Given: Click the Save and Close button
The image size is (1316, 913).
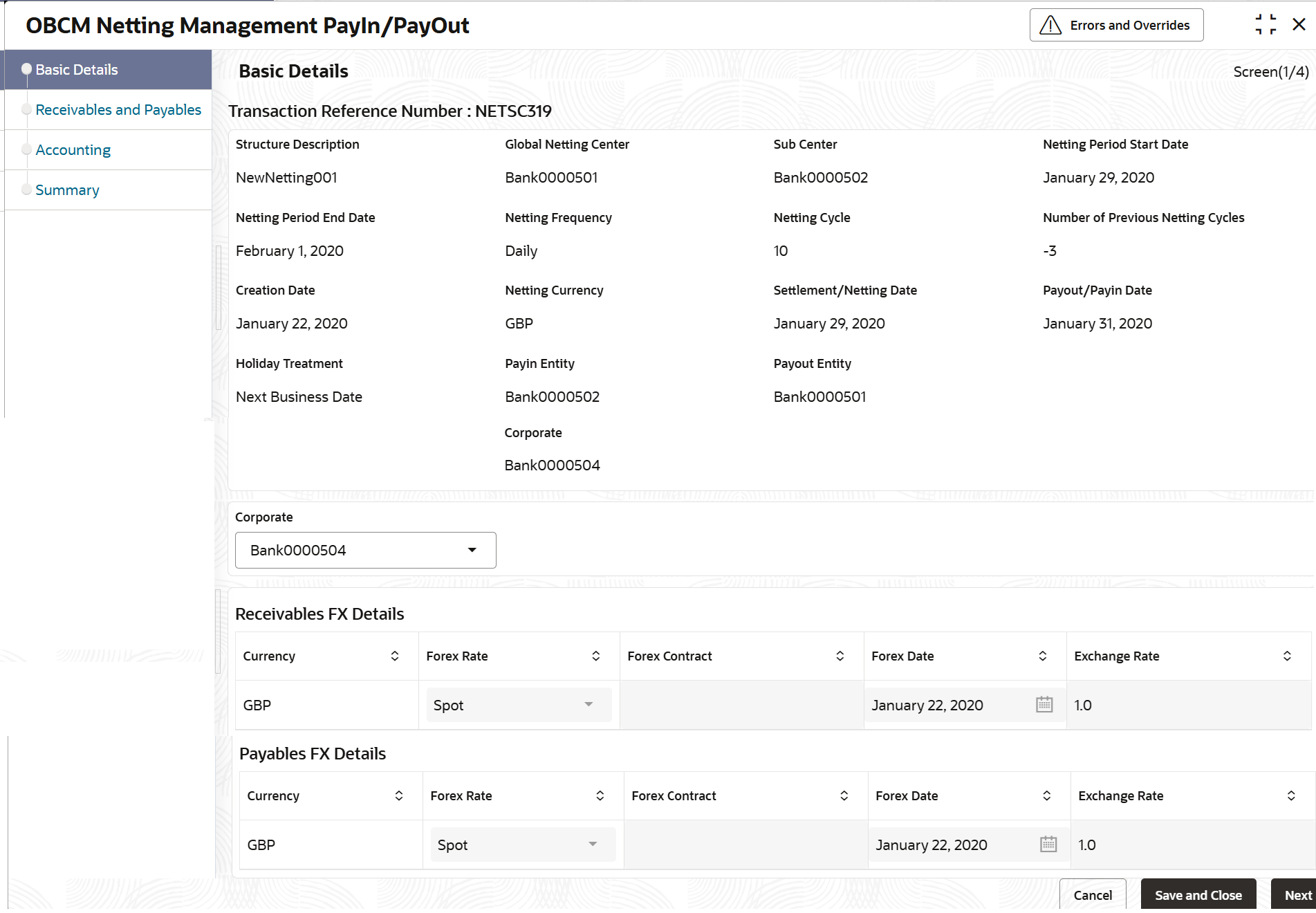Looking at the screenshot, I should coord(1198,895).
